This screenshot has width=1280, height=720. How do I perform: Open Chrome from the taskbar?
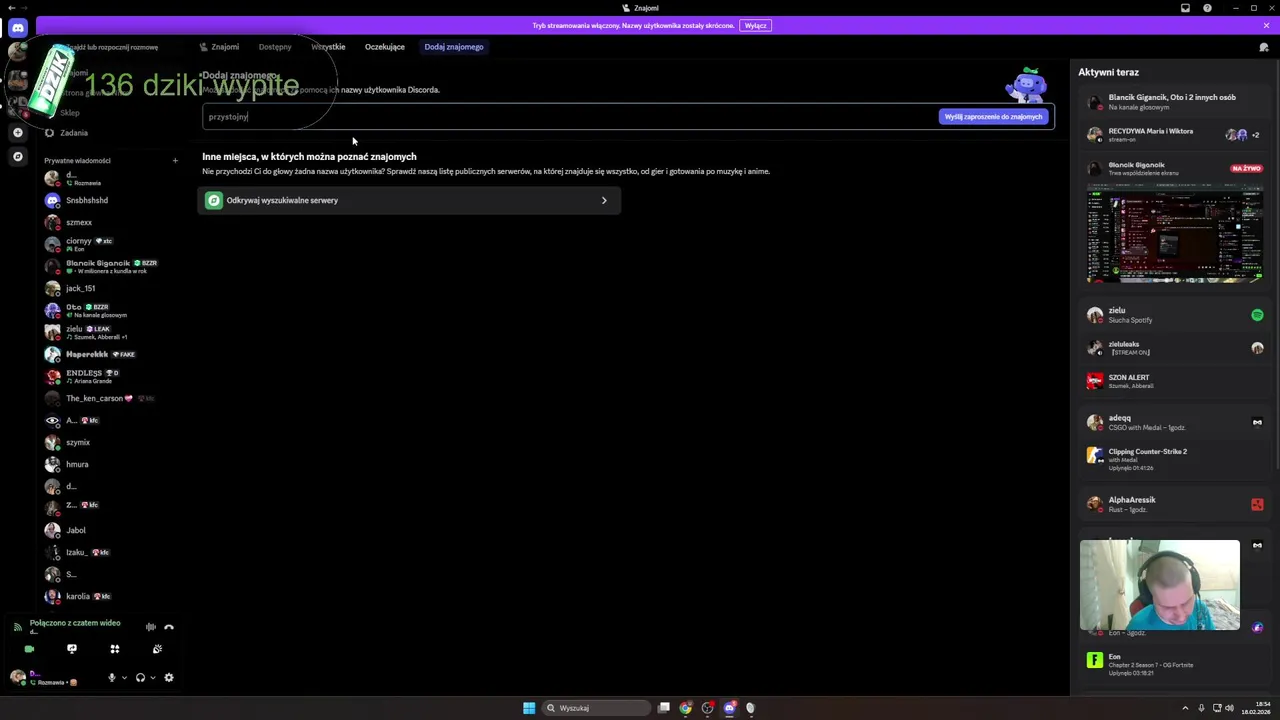pos(685,708)
